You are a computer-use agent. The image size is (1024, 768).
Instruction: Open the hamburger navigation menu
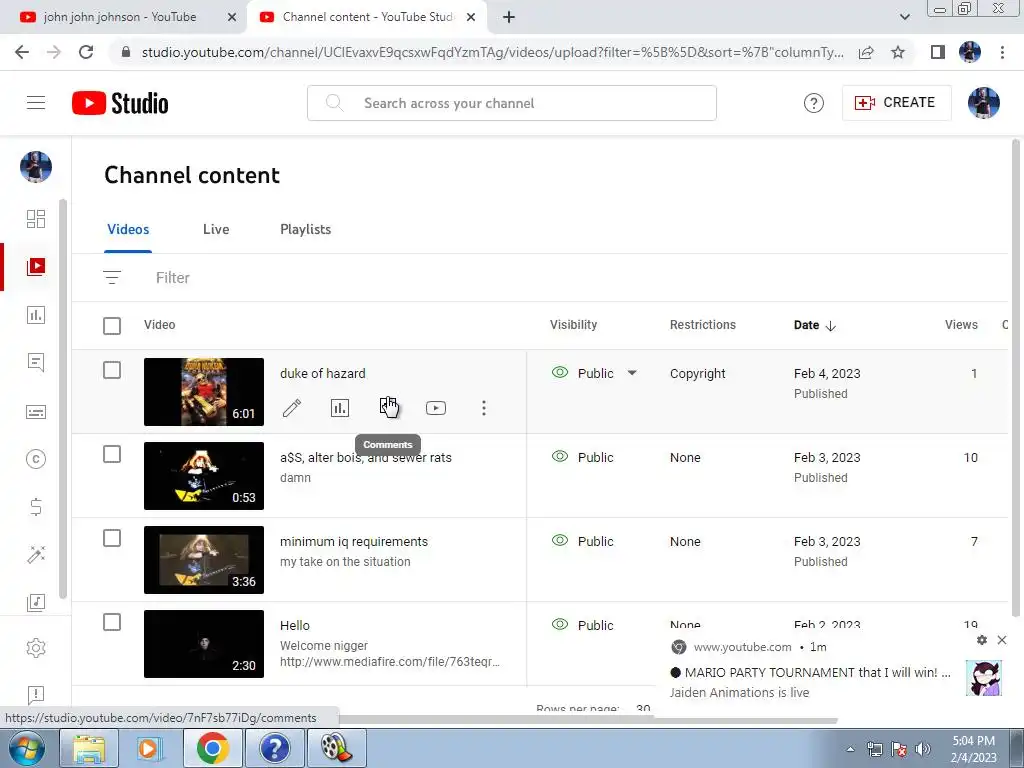[36, 103]
